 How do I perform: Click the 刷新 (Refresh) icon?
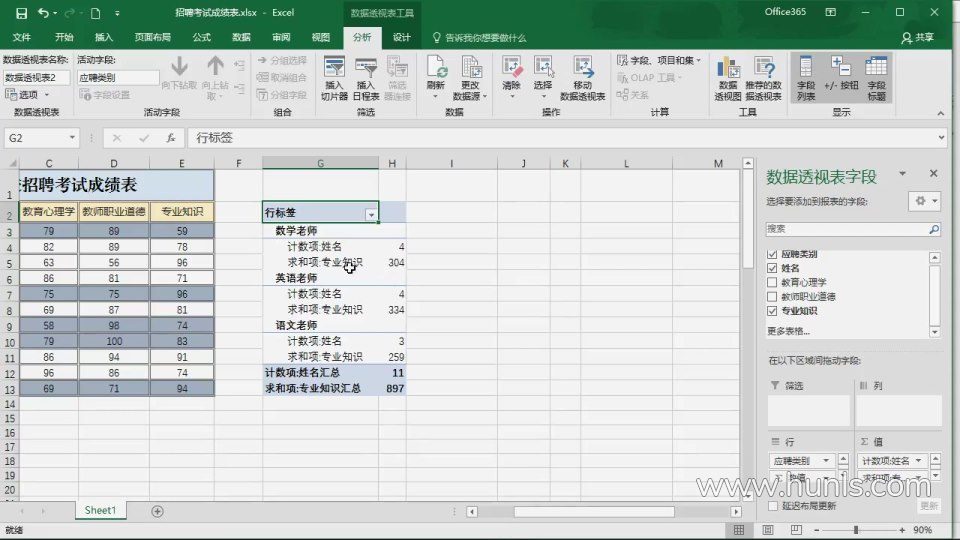coord(436,76)
